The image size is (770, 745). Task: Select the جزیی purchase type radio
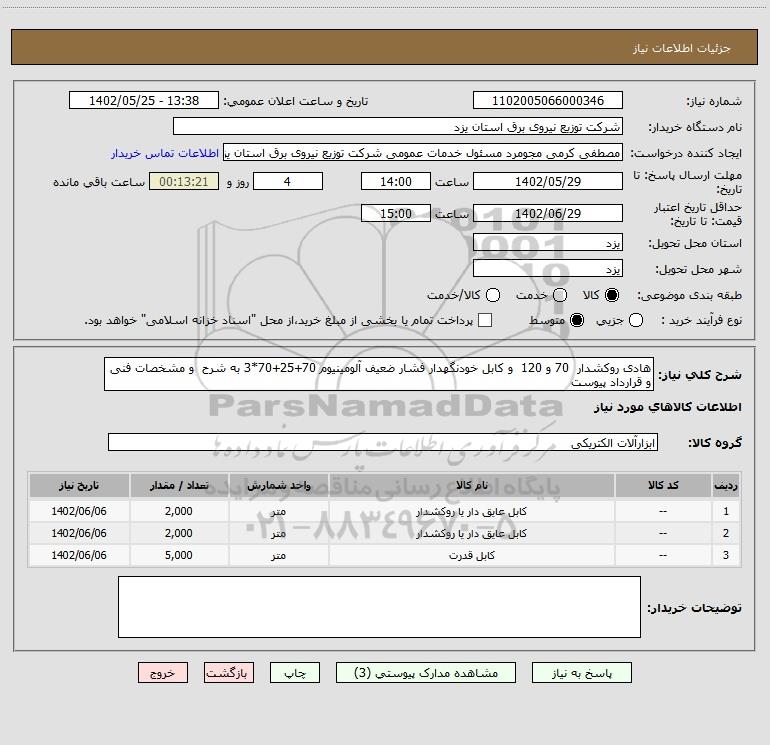[636, 320]
